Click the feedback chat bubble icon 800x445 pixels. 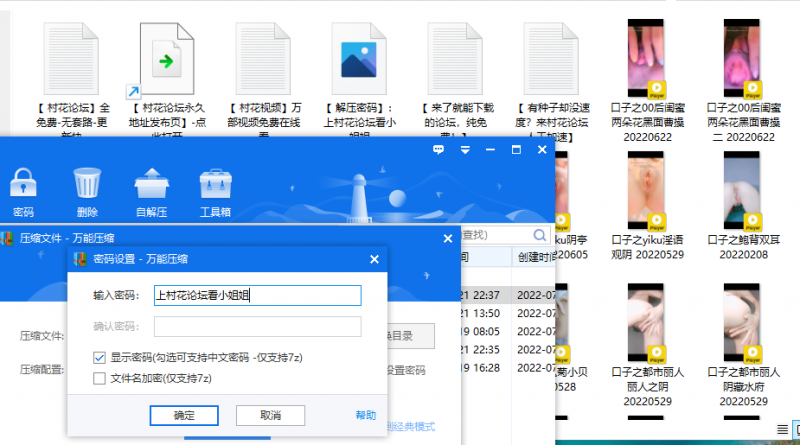(x=438, y=150)
